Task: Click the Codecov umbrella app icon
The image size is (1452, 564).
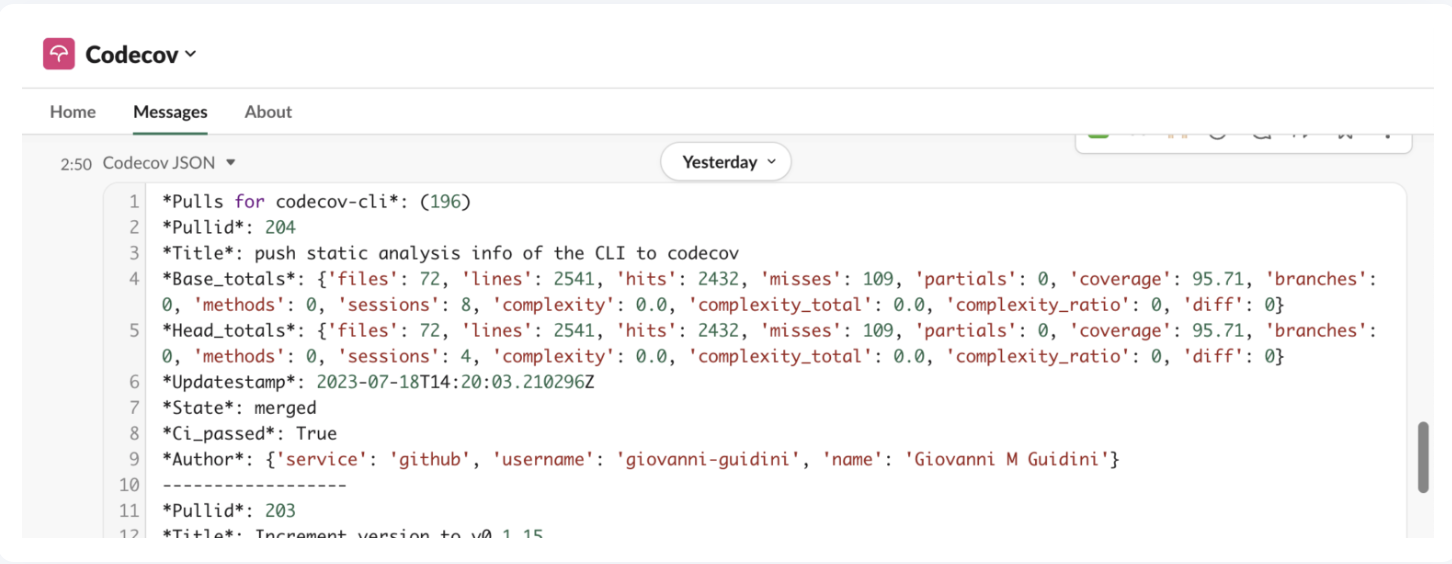Action: [x=59, y=54]
